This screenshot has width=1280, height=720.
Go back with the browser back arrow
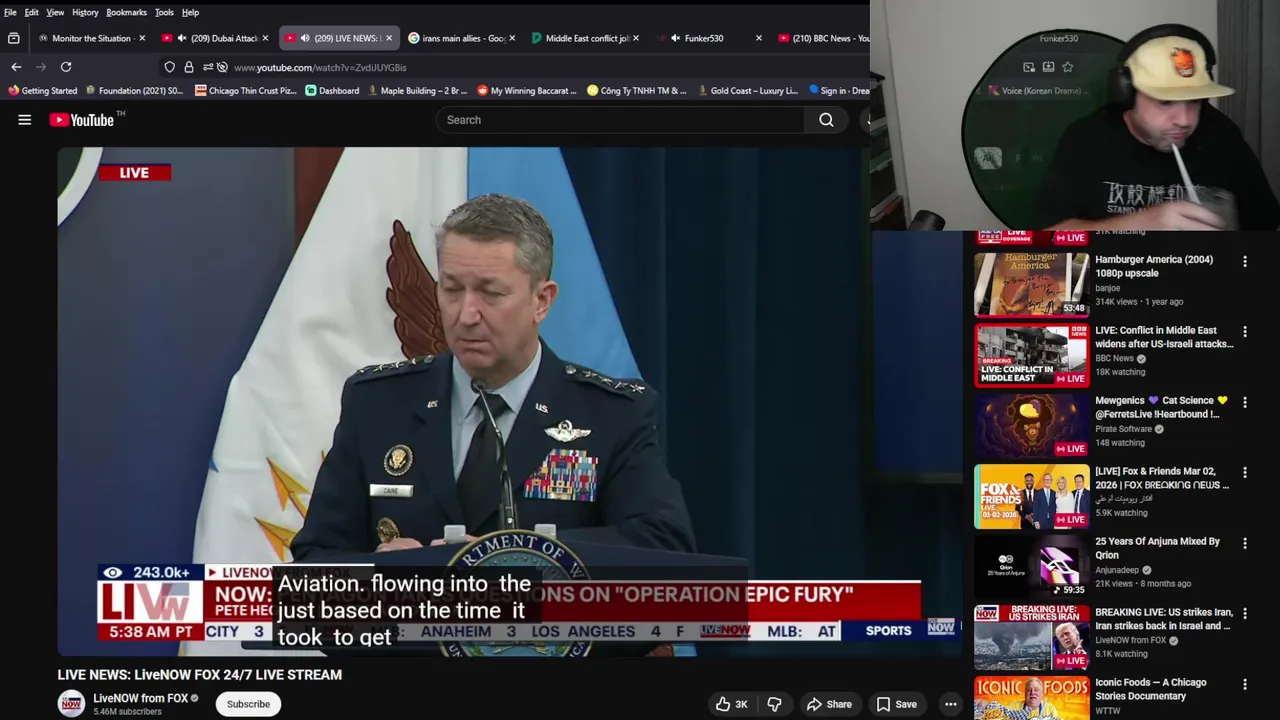[x=16, y=67]
